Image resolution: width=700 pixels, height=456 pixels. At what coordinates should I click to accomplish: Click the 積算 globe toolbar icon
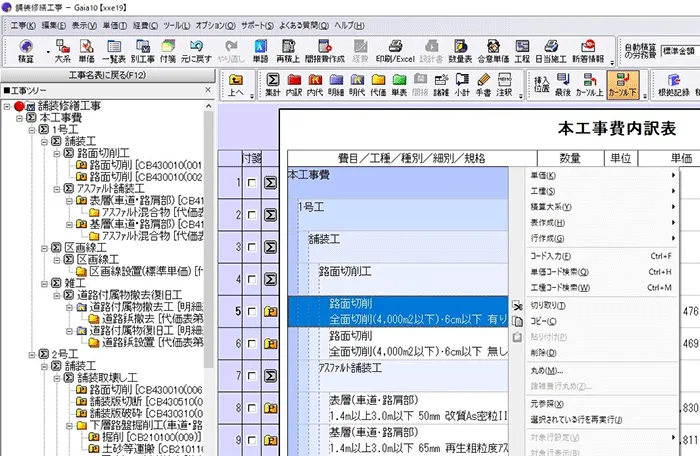pyautogui.click(x=26, y=50)
